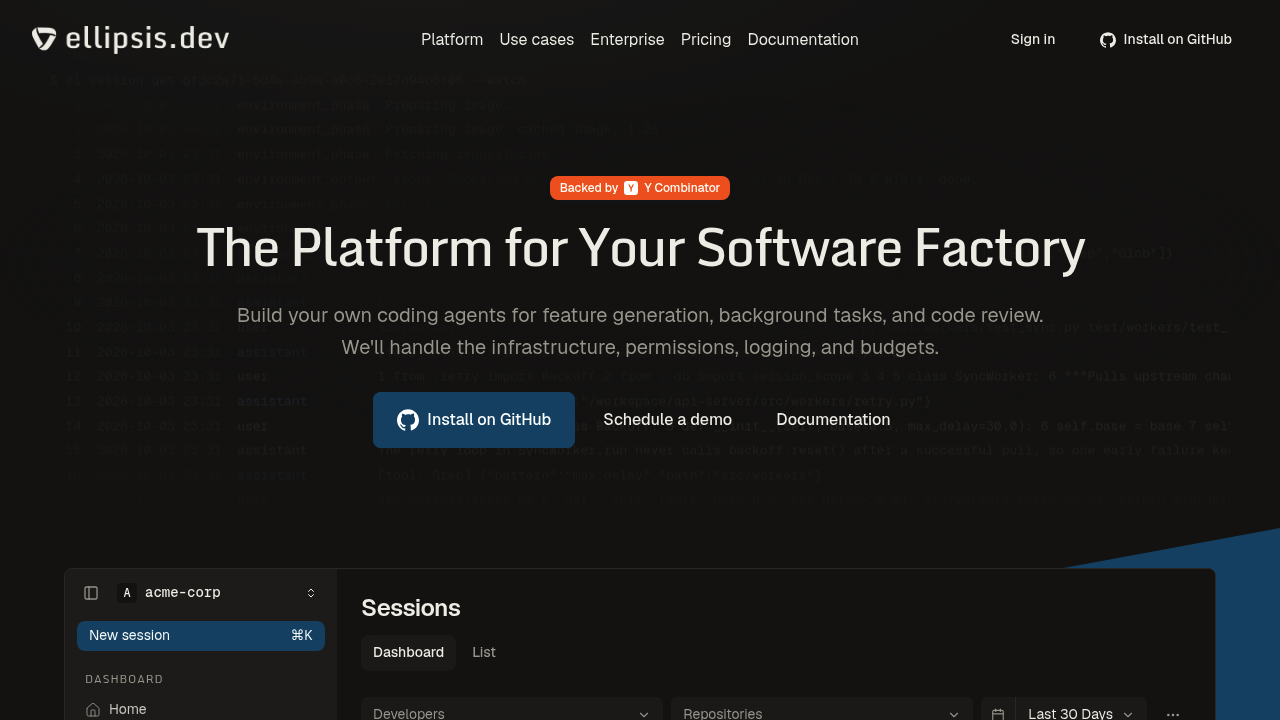Click the blue Install on GitHub hero button
Screen dimensions: 1280x720
(474, 420)
